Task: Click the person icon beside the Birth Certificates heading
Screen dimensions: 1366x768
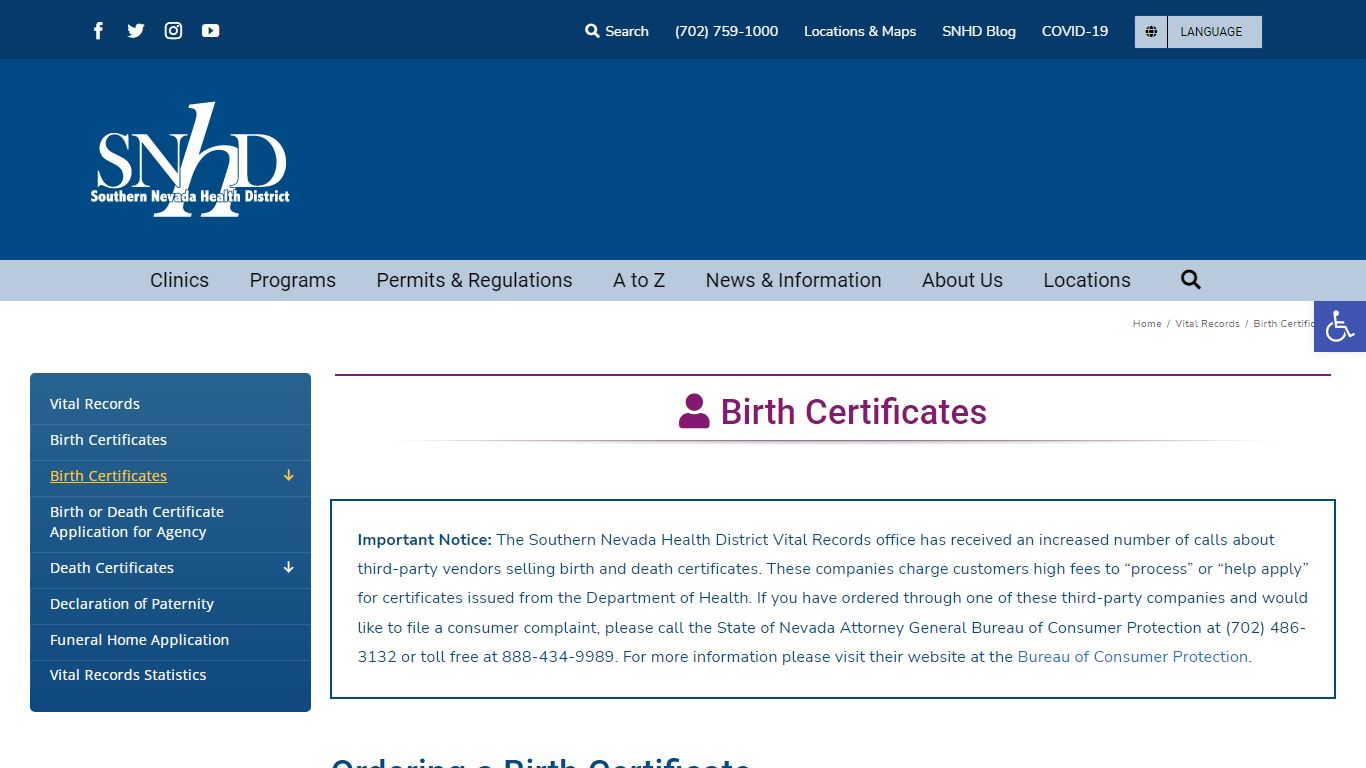Action: click(x=694, y=411)
